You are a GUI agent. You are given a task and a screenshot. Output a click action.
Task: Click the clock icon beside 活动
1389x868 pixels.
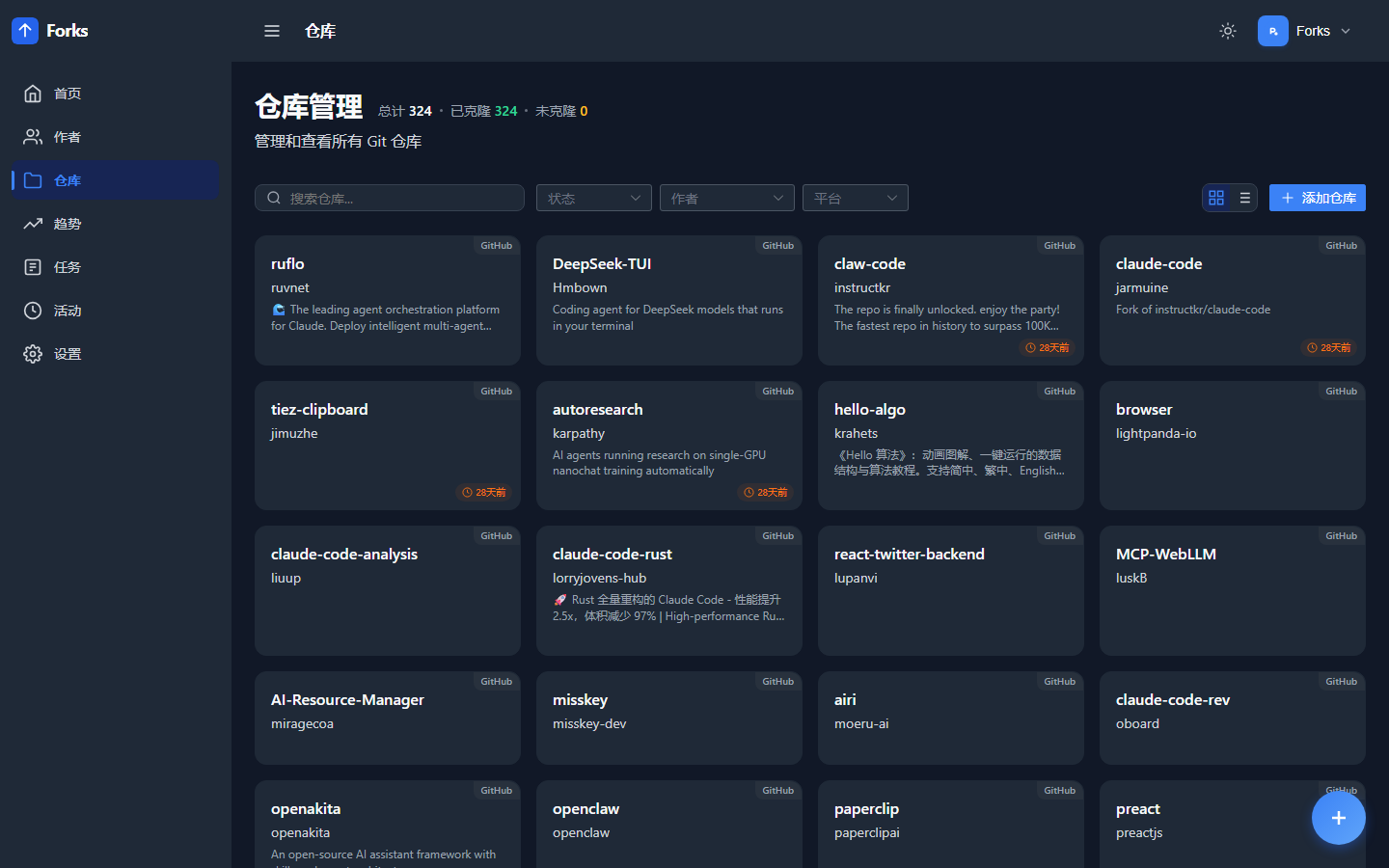pos(33,311)
